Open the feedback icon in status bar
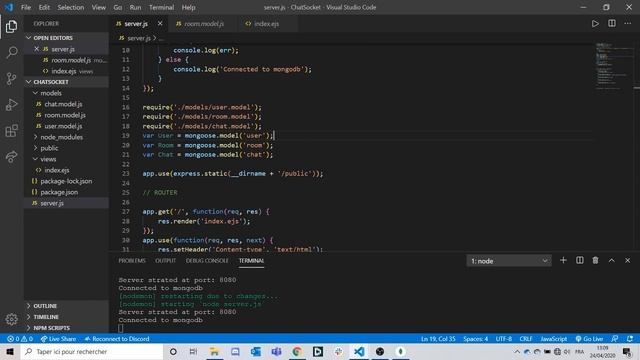This screenshot has width=640, height=360. 615,339
